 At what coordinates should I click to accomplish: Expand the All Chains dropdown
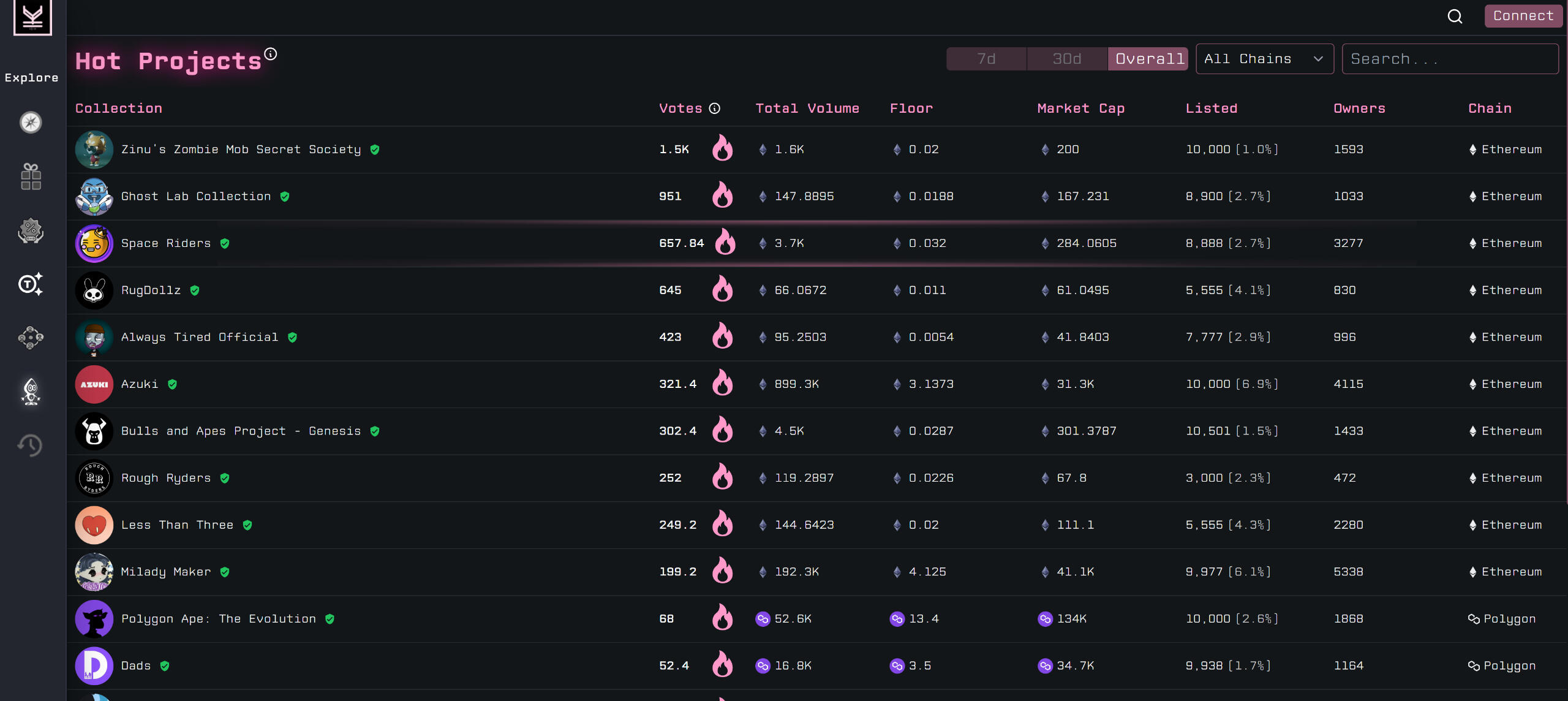coord(1265,59)
